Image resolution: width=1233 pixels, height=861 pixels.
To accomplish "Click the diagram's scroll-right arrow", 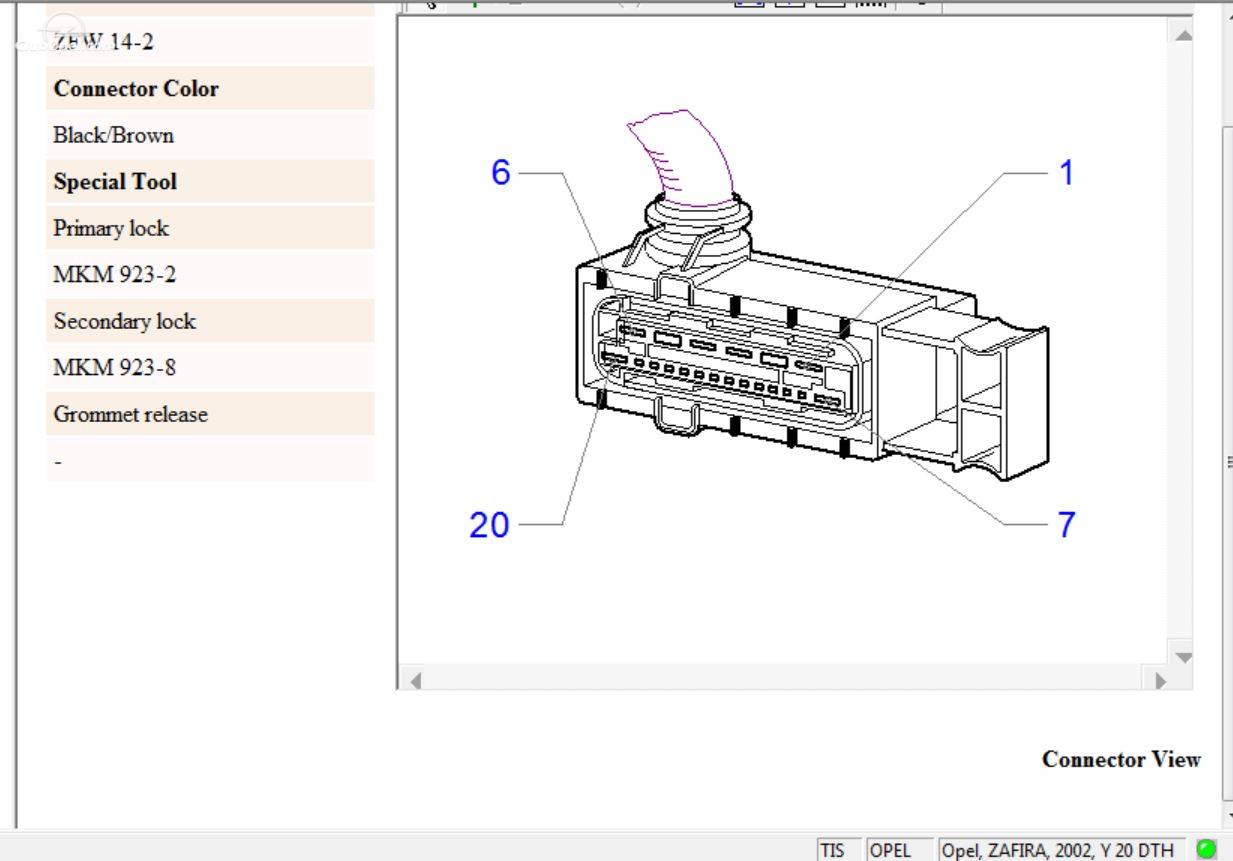I will tap(1160, 680).
